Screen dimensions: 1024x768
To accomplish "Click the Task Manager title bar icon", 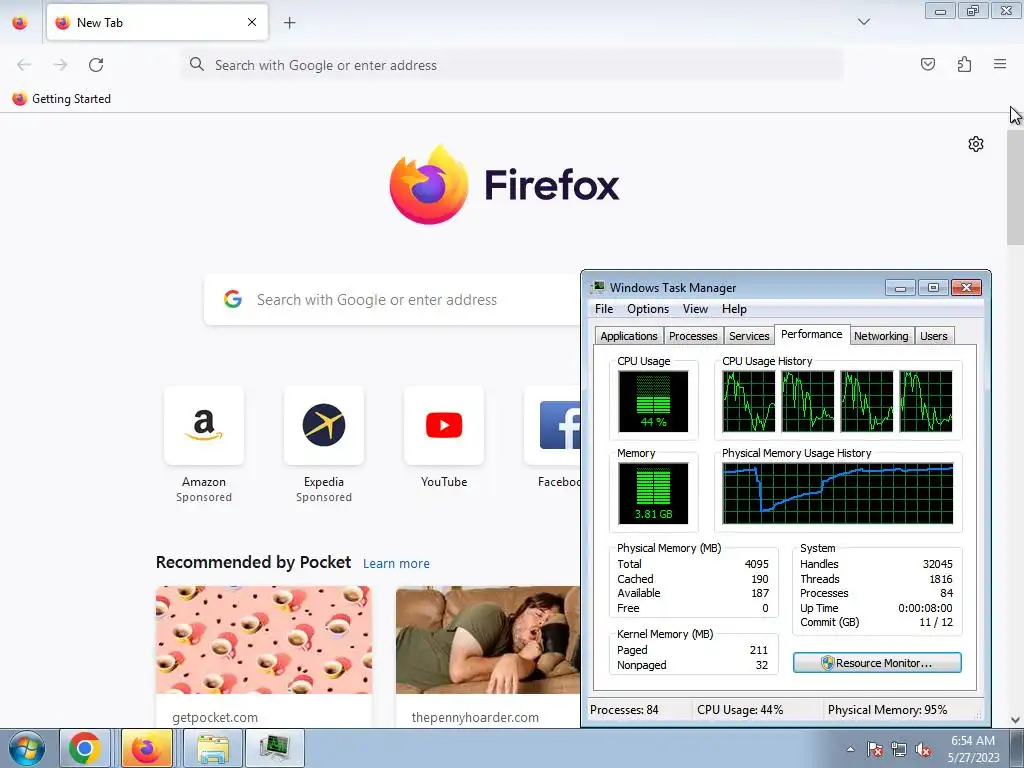I will (598, 287).
